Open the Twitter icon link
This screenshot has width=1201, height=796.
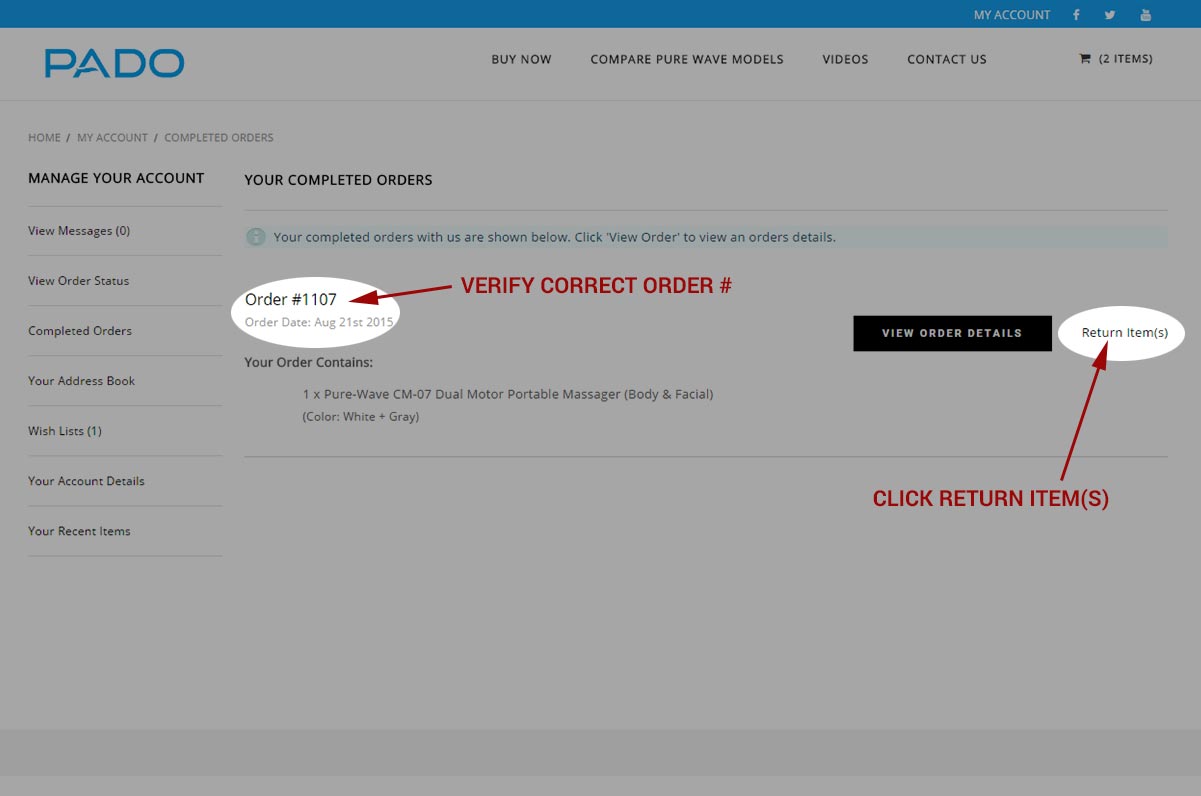pyautogui.click(x=1110, y=15)
